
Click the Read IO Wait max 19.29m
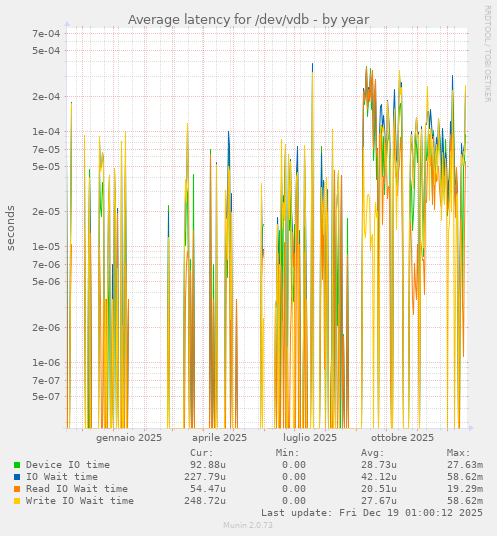(465, 488)
